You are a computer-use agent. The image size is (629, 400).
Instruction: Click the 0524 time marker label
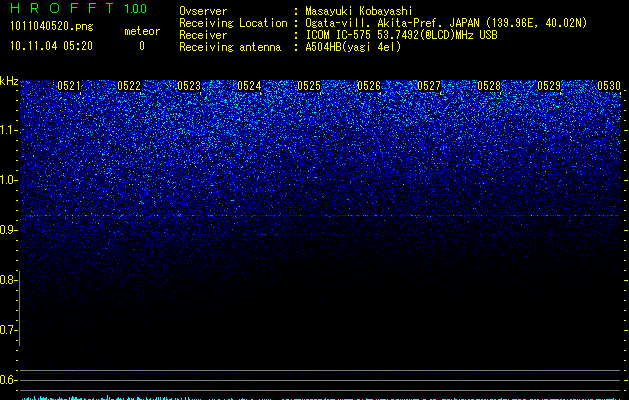pos(249,86)
